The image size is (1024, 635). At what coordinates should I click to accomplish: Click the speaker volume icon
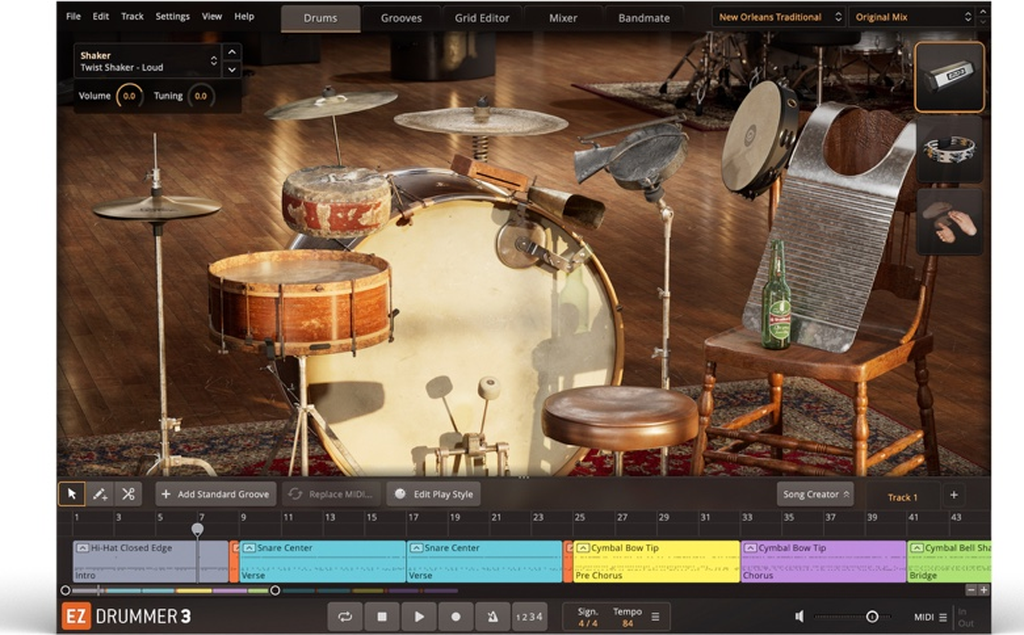[x=799, y=617]
